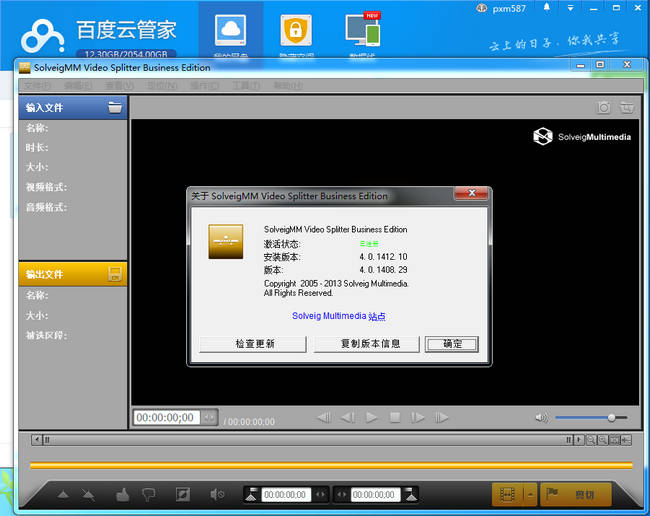Click the 4. 0. 1412. 10 version value
The image size is (650, 516).
383,257
